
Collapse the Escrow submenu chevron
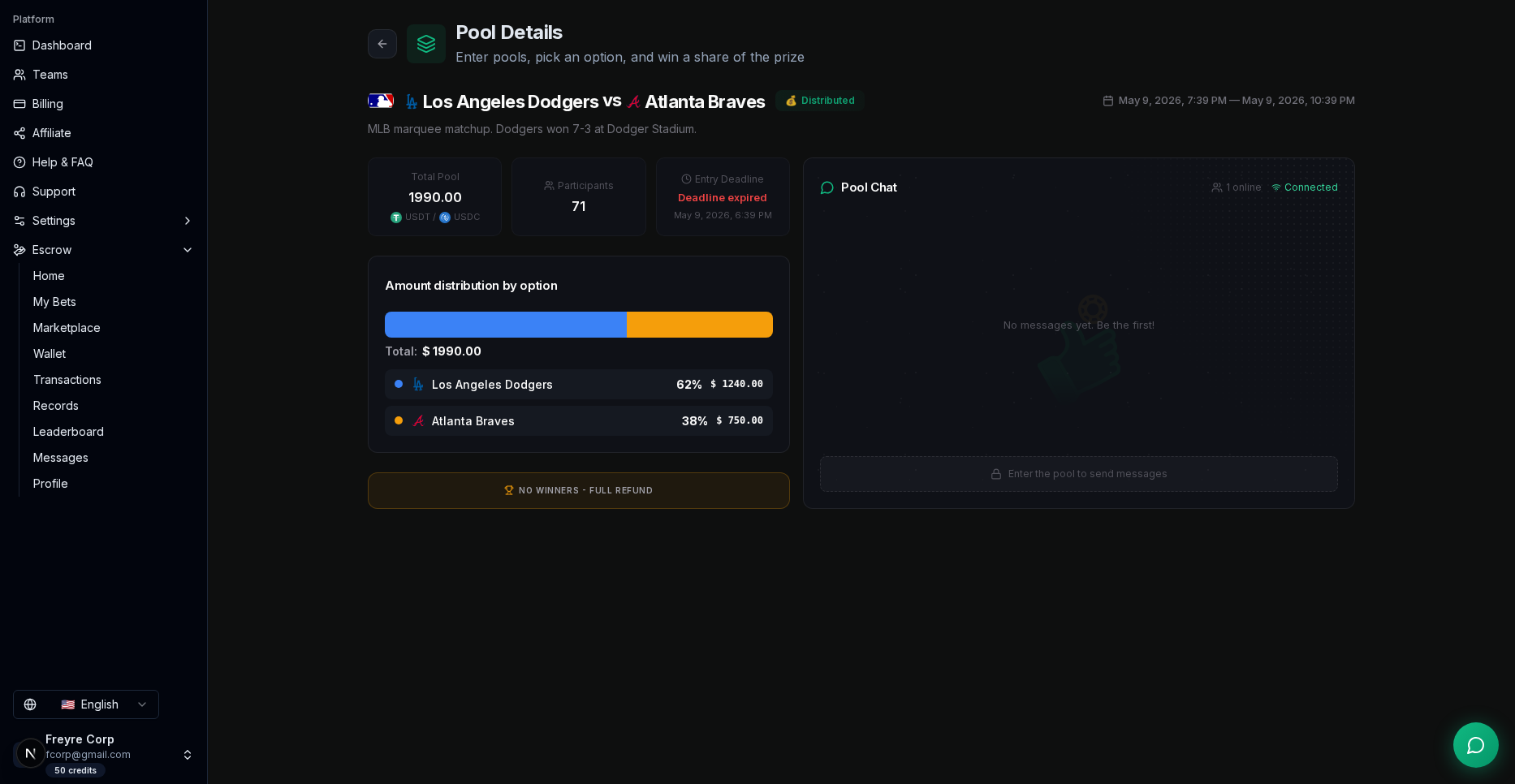[x=188, y=250]
